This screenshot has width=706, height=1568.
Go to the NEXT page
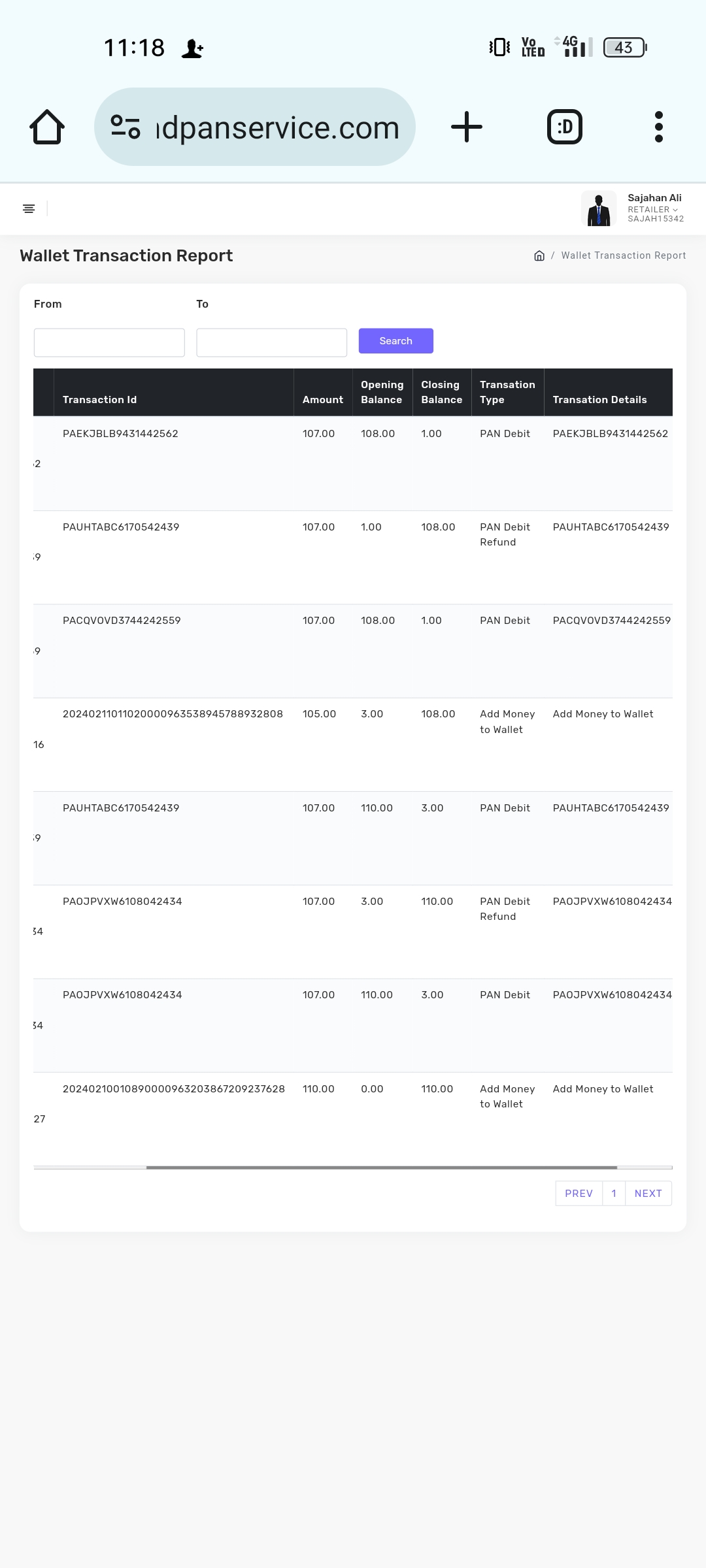click(648, 1193)
